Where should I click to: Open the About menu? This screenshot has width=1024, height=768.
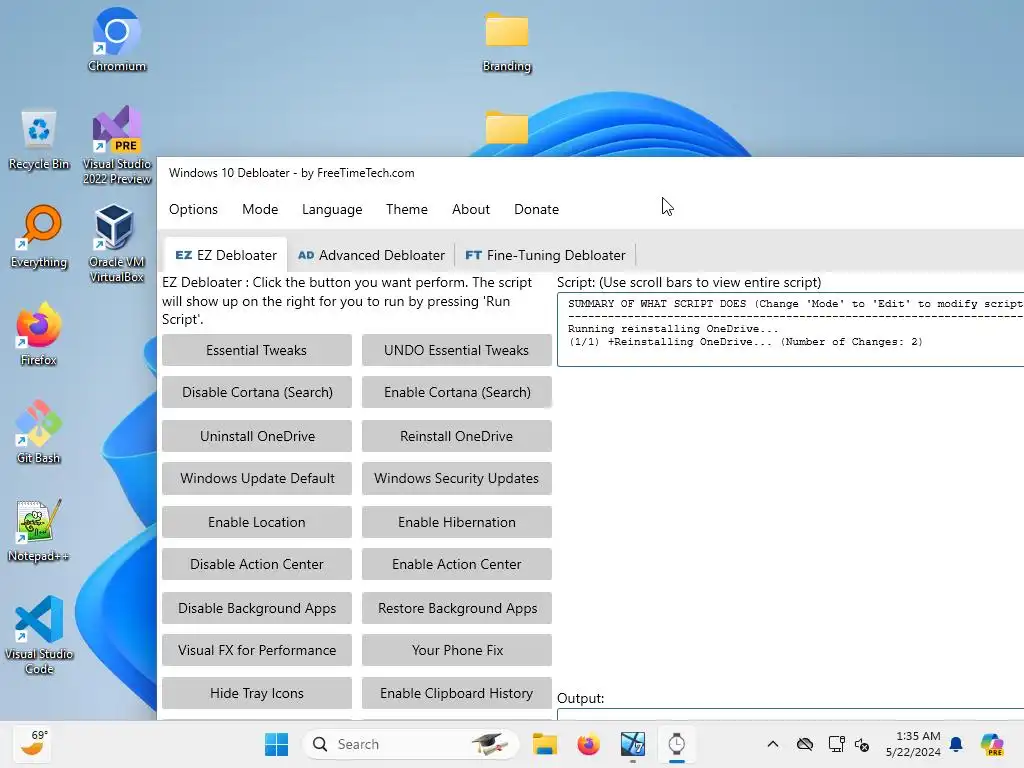coord(470,209)
